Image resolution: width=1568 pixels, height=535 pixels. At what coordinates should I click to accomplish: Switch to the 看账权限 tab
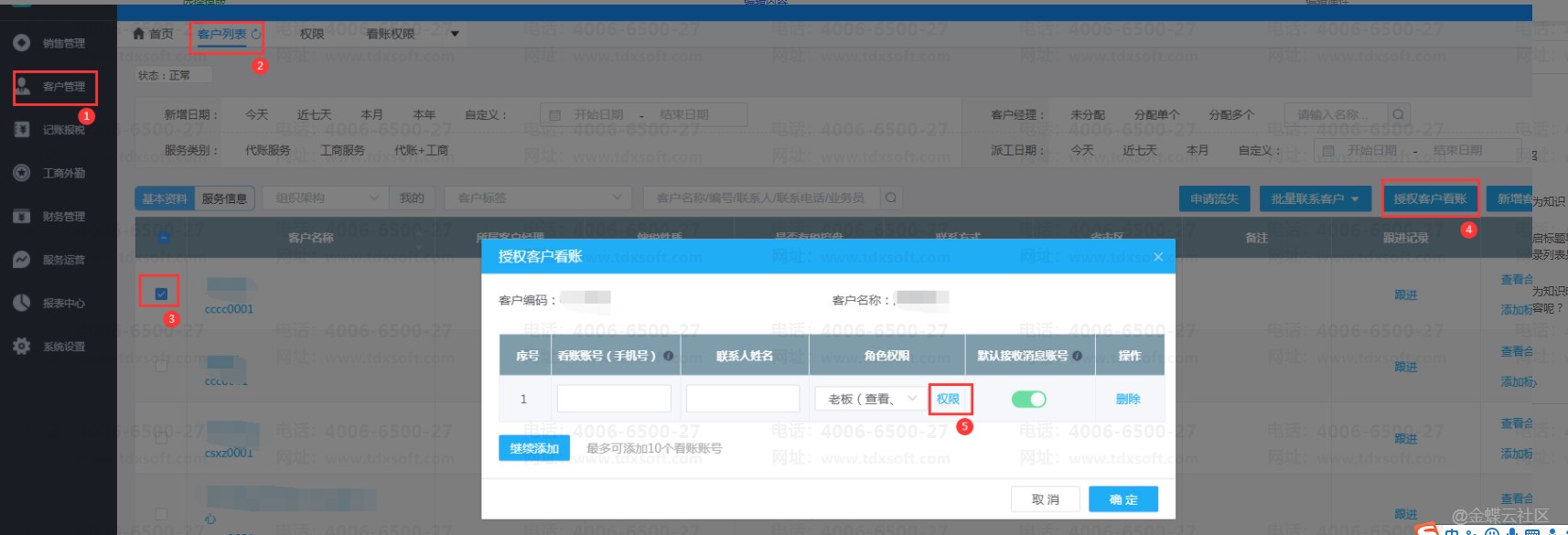pyautogui.click(x=391, y=34)
